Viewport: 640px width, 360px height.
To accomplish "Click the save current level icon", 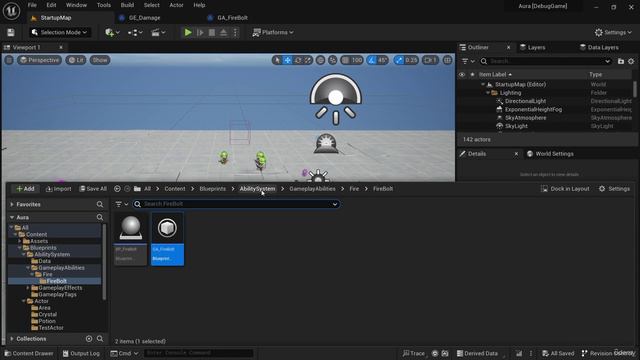I will [x=11, y=32].
